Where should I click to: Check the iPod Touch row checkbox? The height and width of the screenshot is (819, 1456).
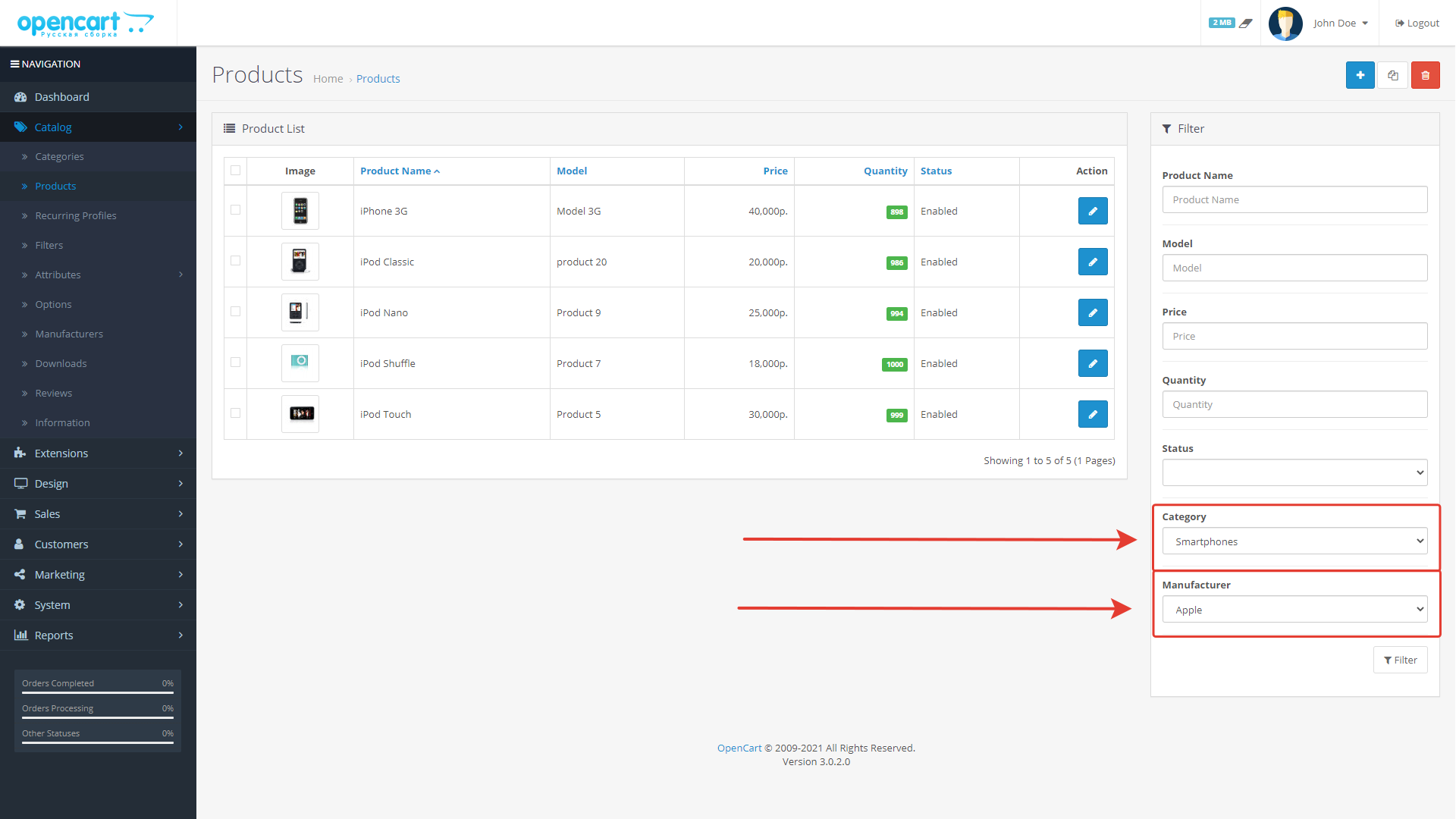tap(235, 413)
